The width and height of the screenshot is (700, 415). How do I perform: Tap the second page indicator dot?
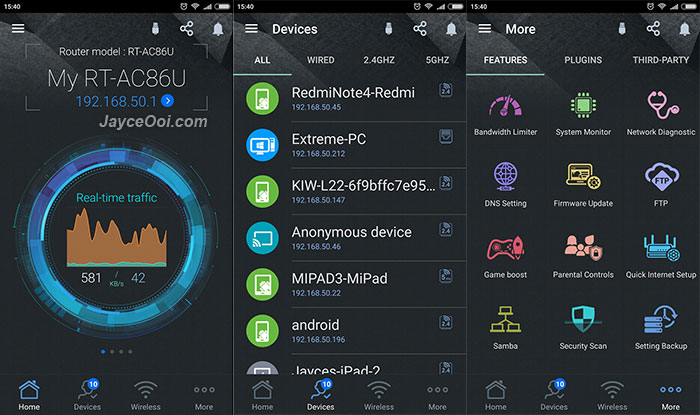coord(112,352)
